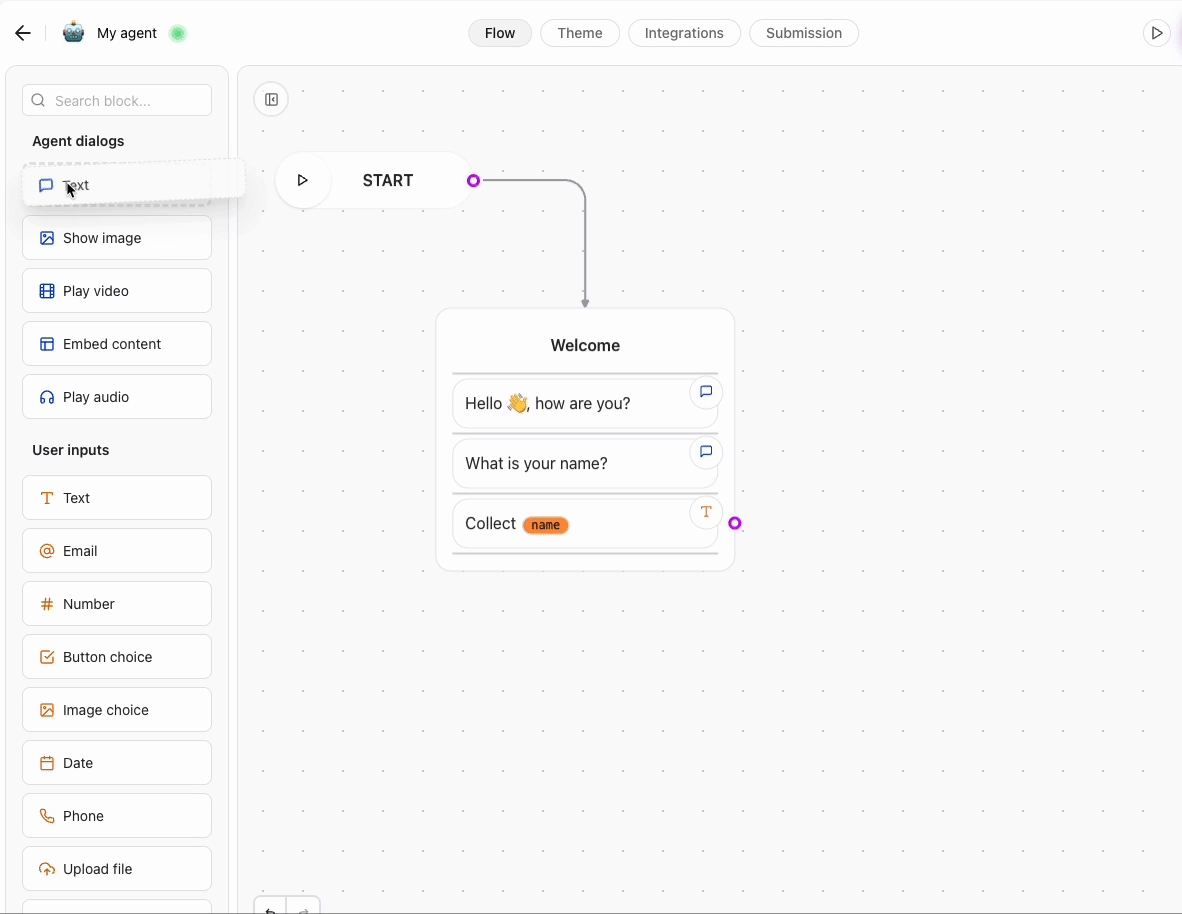
Task: Select the Email input @ icon
Action: pyautogui.click(x=46, y=550)
